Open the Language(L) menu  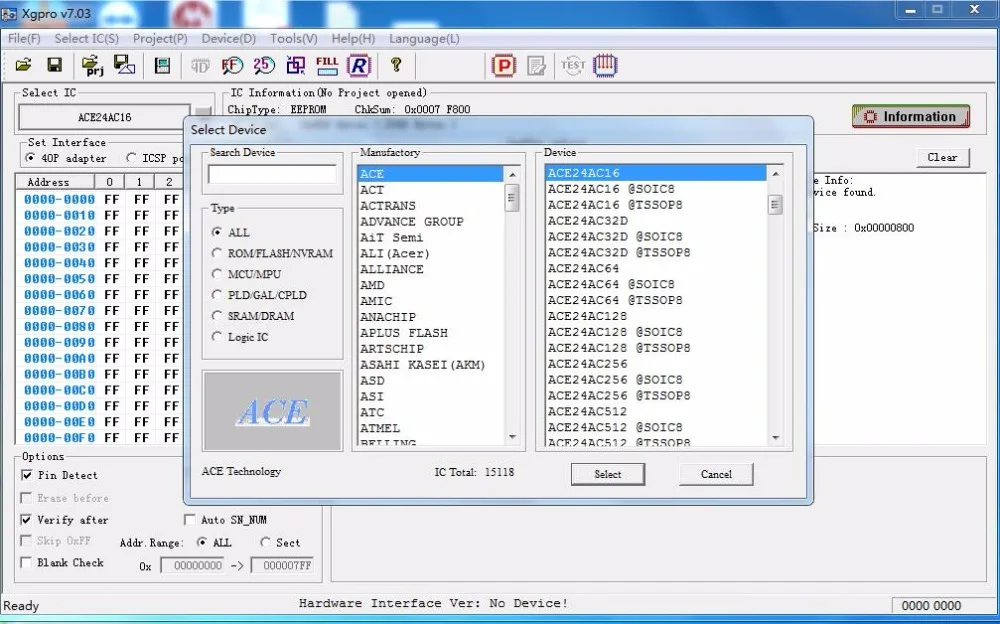(424, 38)
